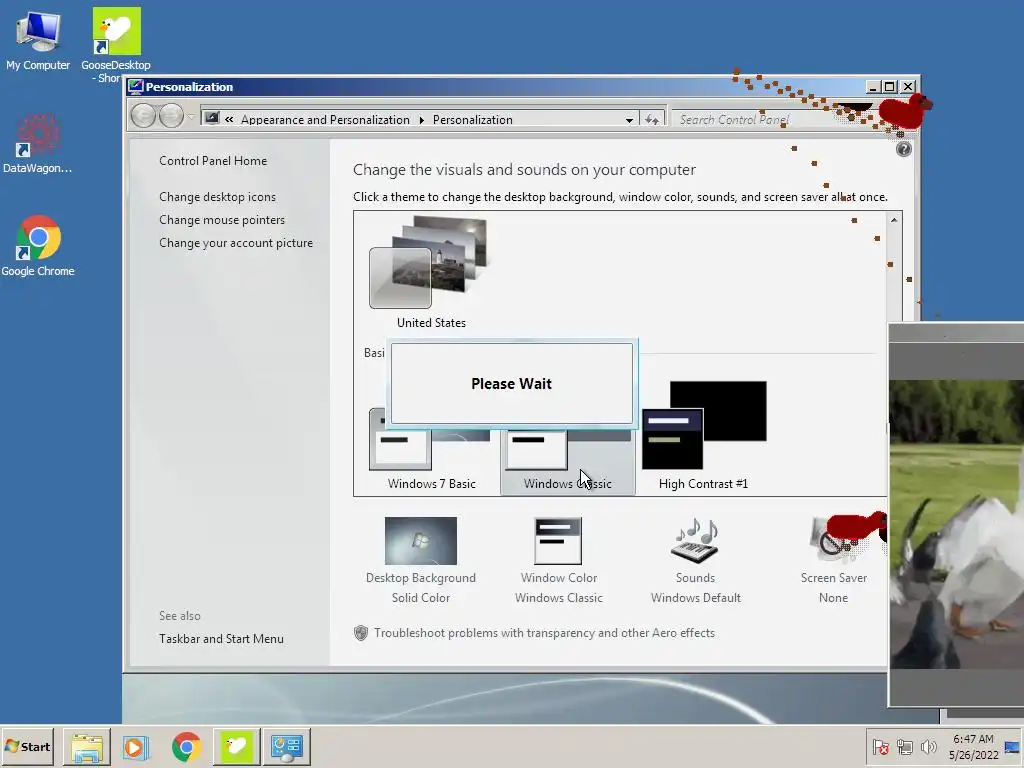Expand breadcrumb arrow before Personalization
The height and width of the screenshot is (768, 1024).
[x=421, y=120]
